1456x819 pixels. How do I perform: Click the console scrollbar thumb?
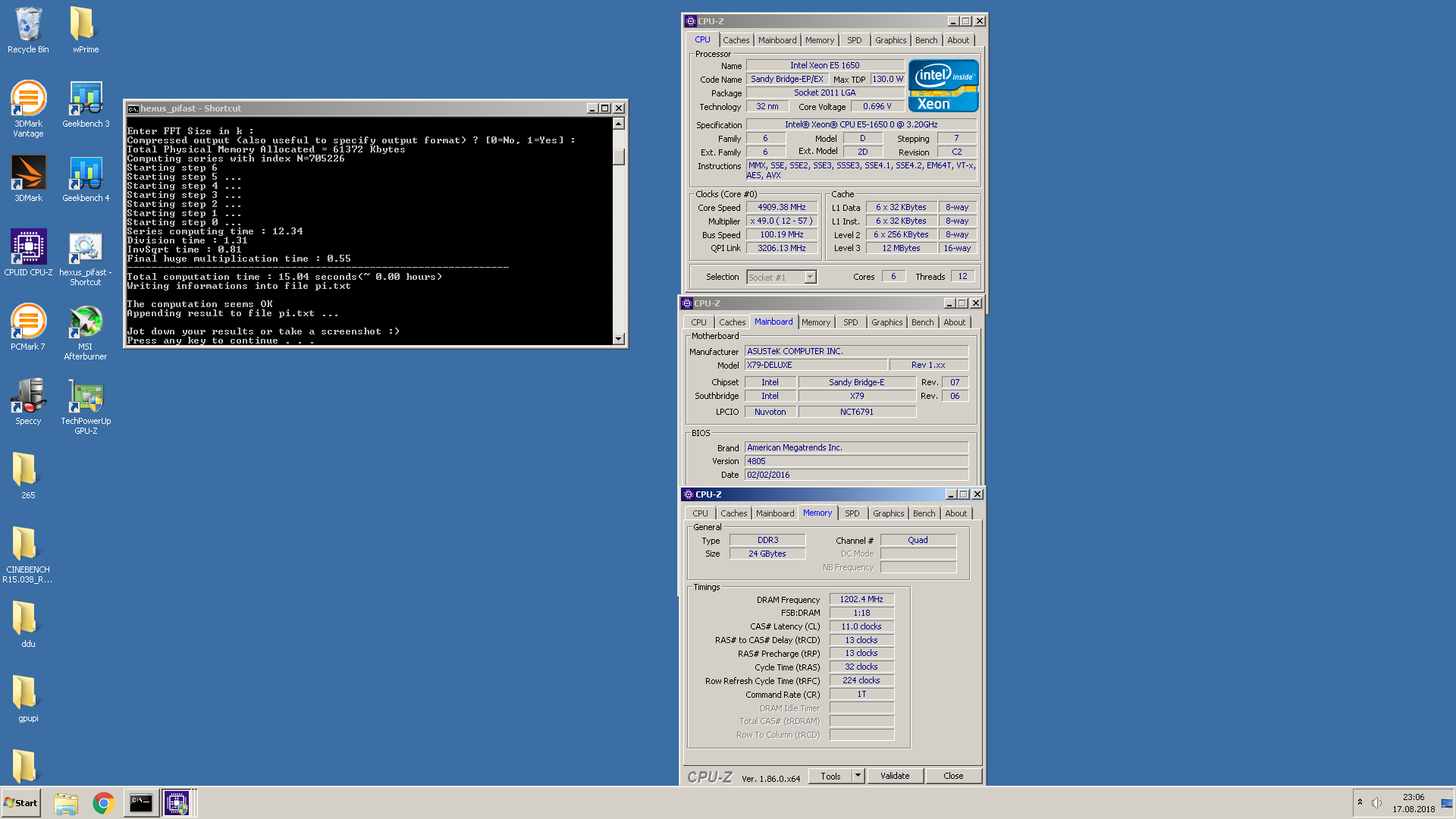click(x=619, y=156)
